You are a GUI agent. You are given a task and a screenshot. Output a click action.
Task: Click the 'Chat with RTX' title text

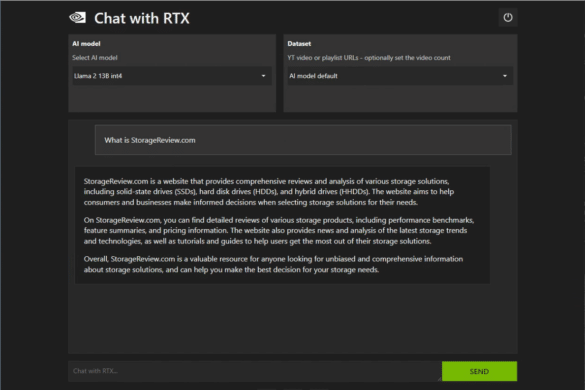(142, 18)
